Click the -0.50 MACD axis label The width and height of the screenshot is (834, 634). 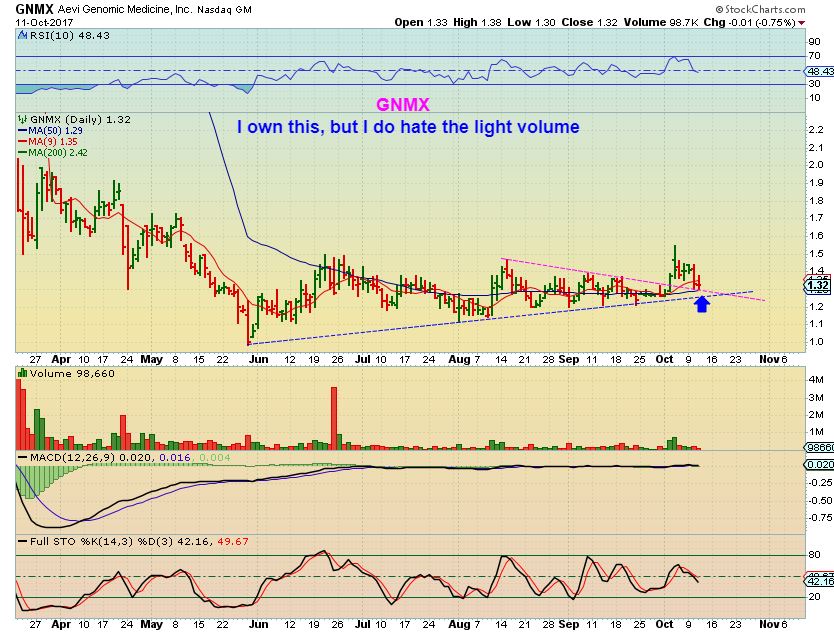(x=819, y=500)
